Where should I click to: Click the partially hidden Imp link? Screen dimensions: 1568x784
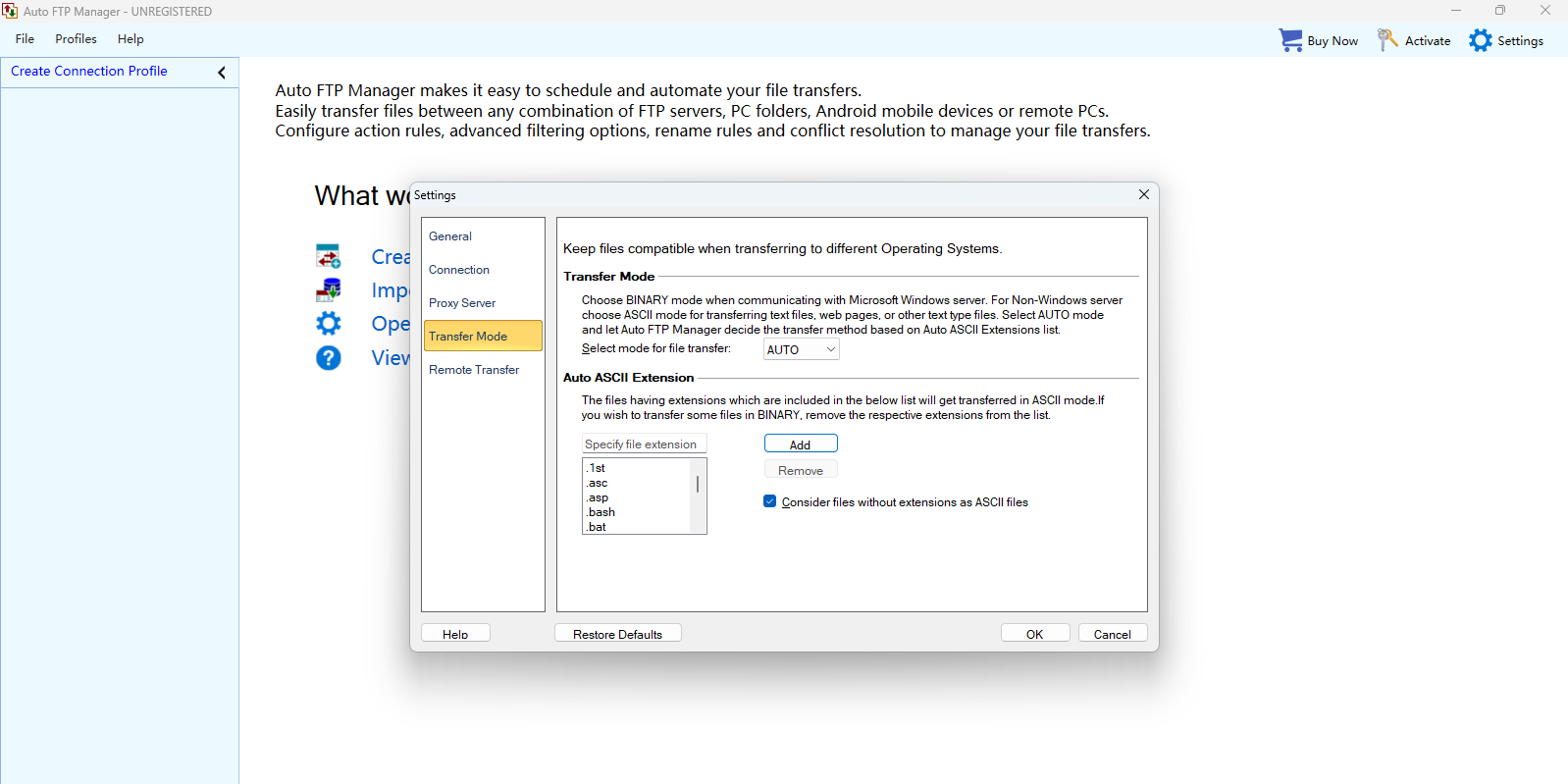click(390, 290)
